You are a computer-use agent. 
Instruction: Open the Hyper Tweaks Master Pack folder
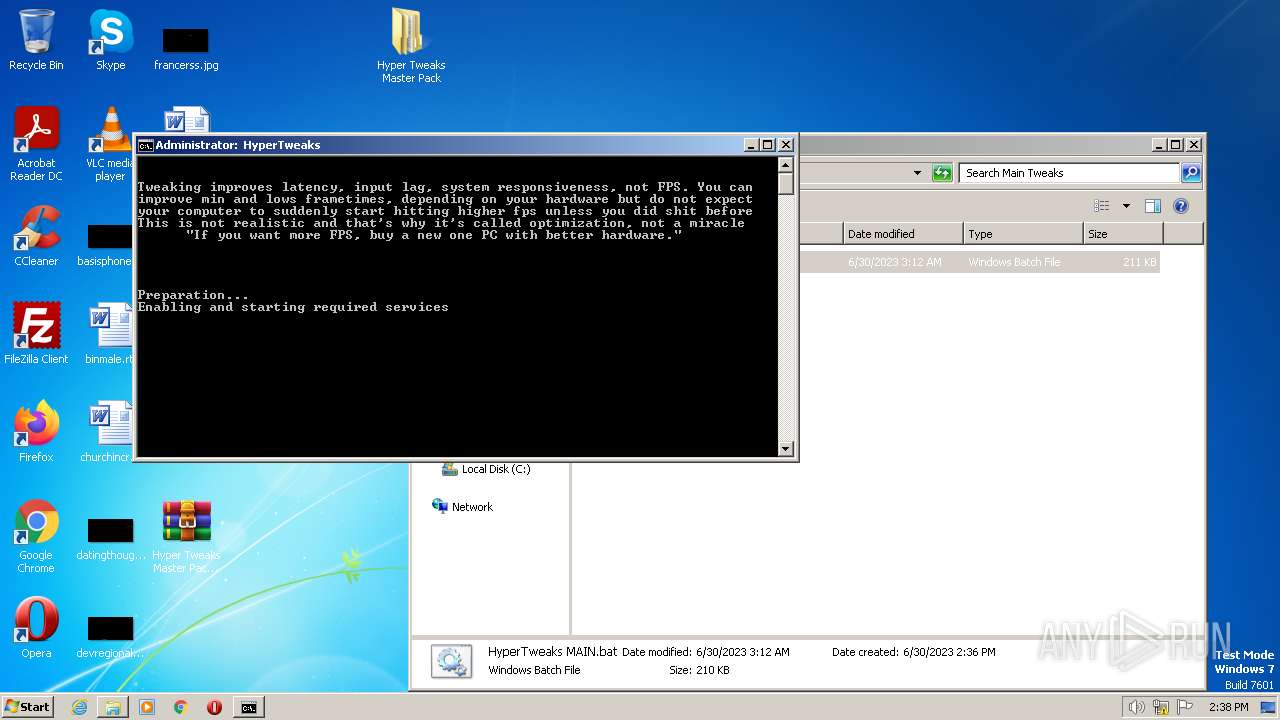(411, 46)
